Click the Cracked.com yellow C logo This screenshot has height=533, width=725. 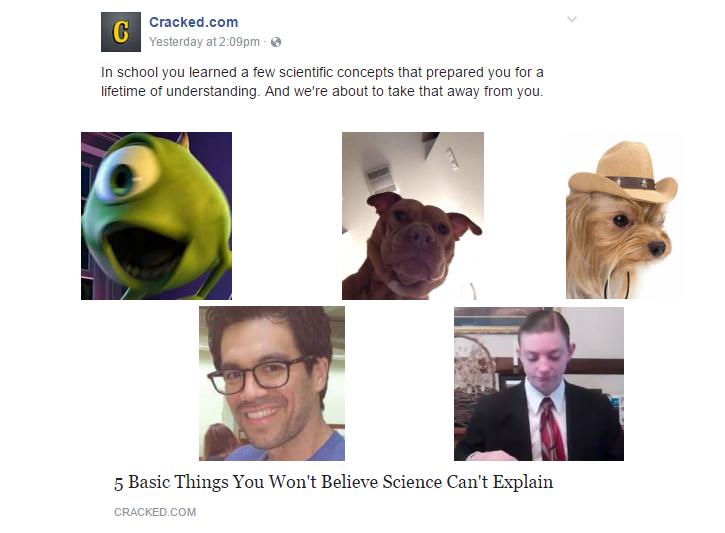pos(121,32)
